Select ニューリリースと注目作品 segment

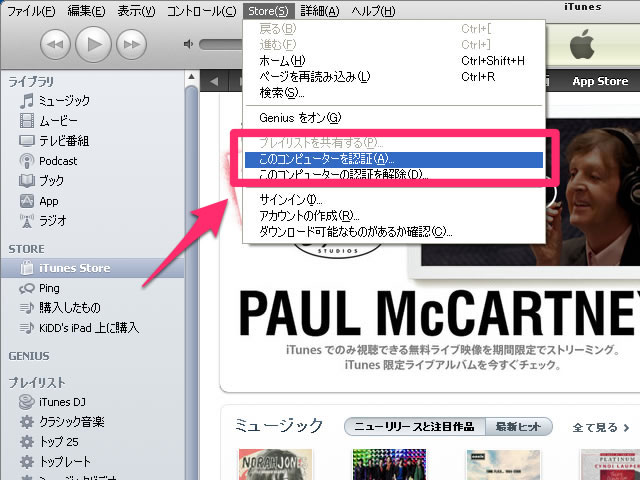click(414, 427)
